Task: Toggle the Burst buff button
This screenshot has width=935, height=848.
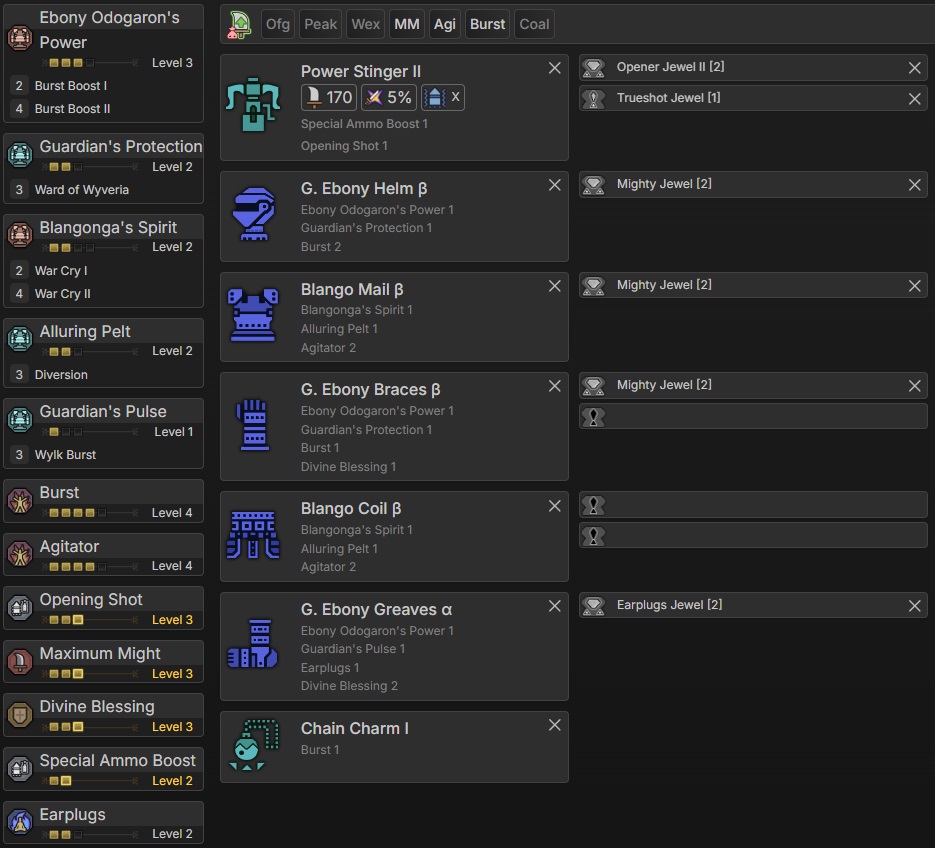Action: point(487,24)
